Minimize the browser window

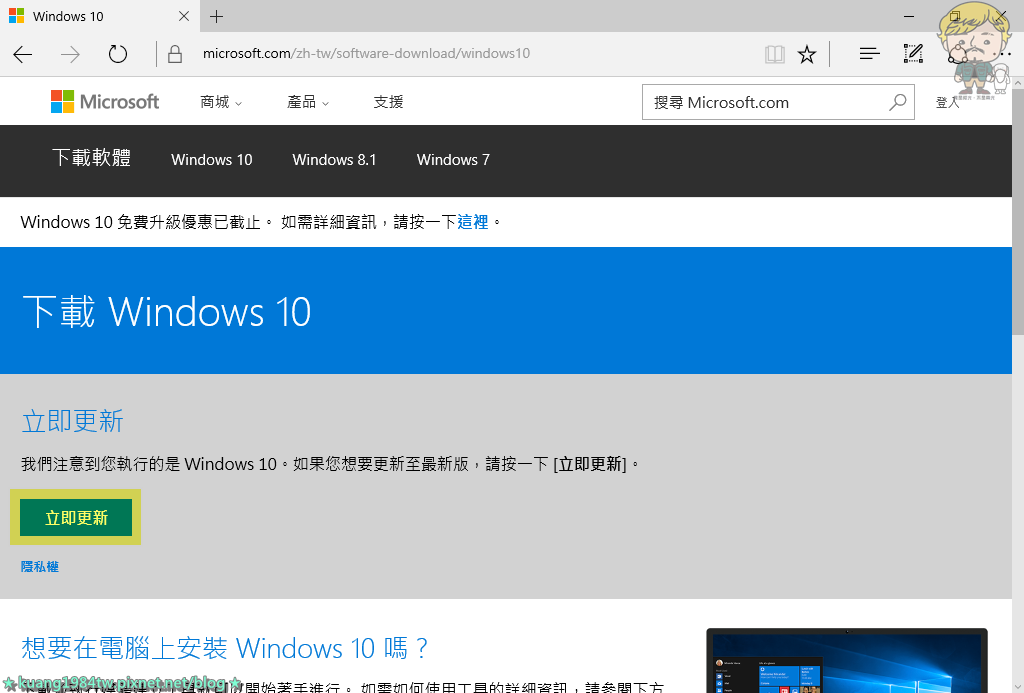click(909, 16)
